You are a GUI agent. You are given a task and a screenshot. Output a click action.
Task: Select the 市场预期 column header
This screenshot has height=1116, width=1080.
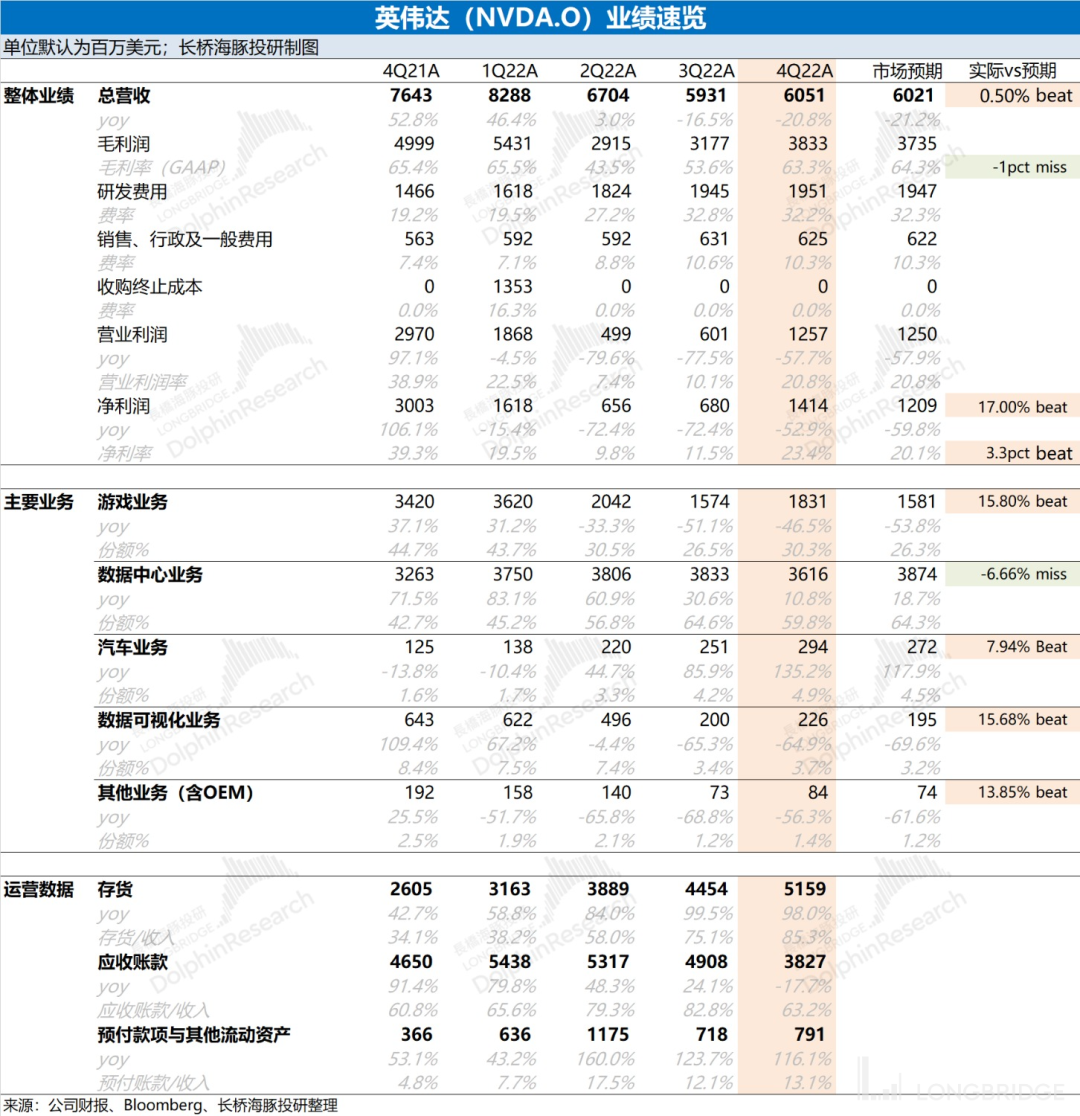[x=906, y=71]
